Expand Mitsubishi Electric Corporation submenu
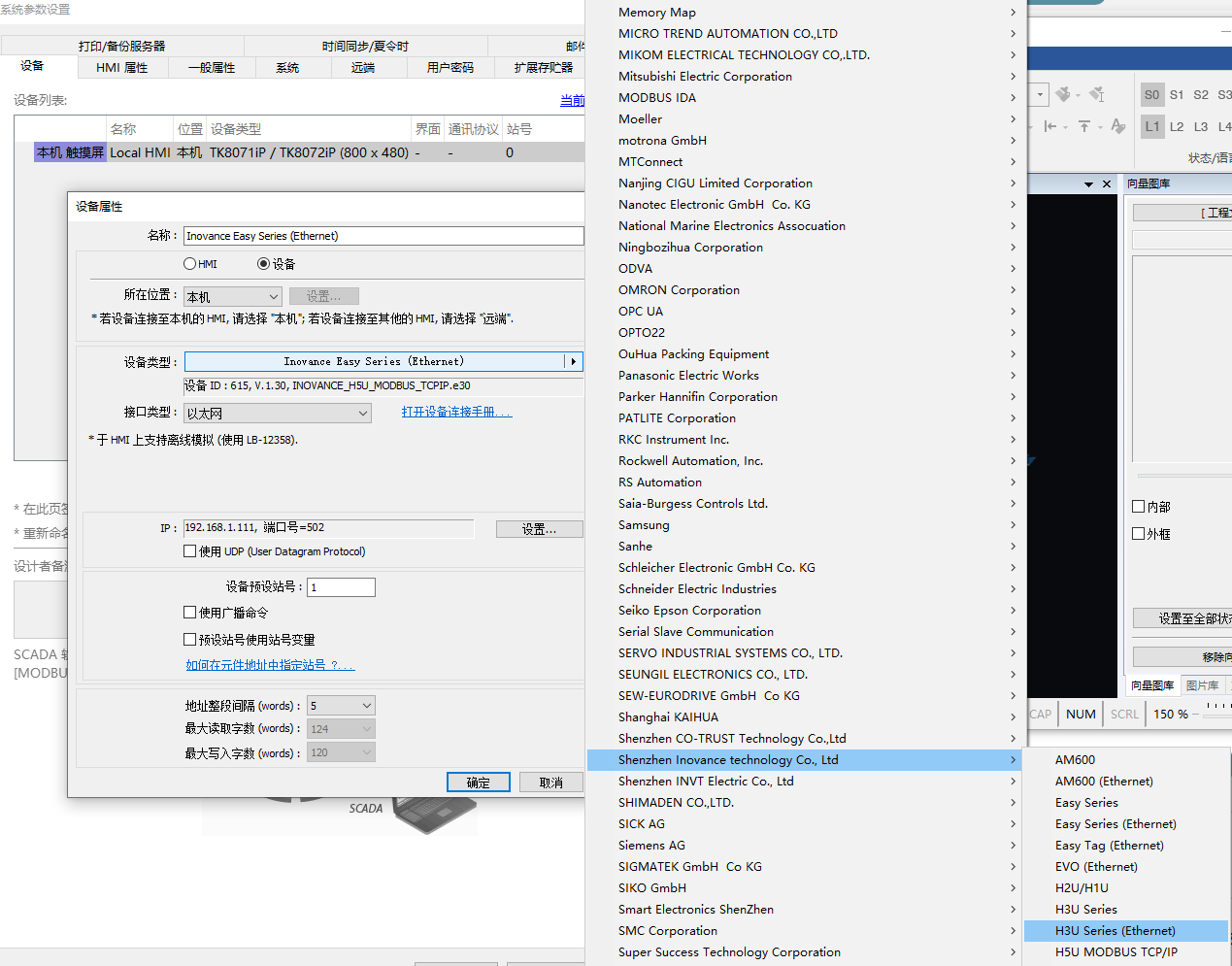This screenshot has height=966, width=1232. (803, 77)
